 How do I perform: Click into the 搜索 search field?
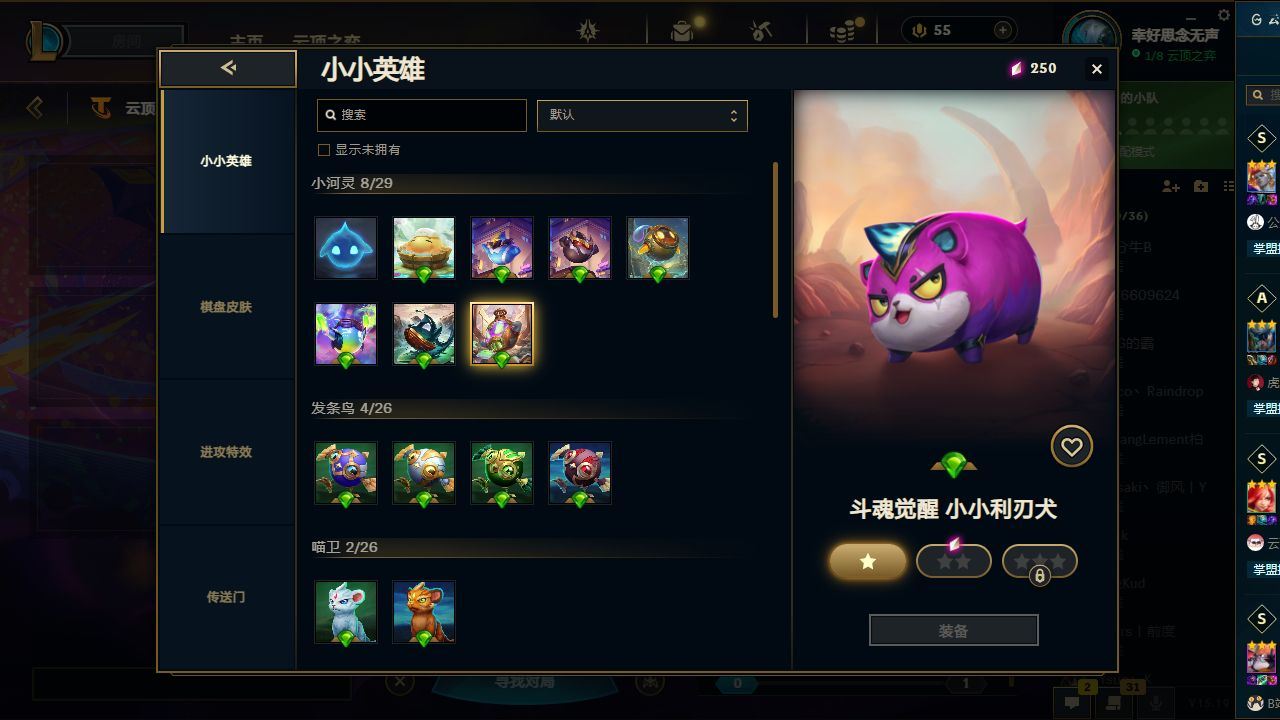422,115
